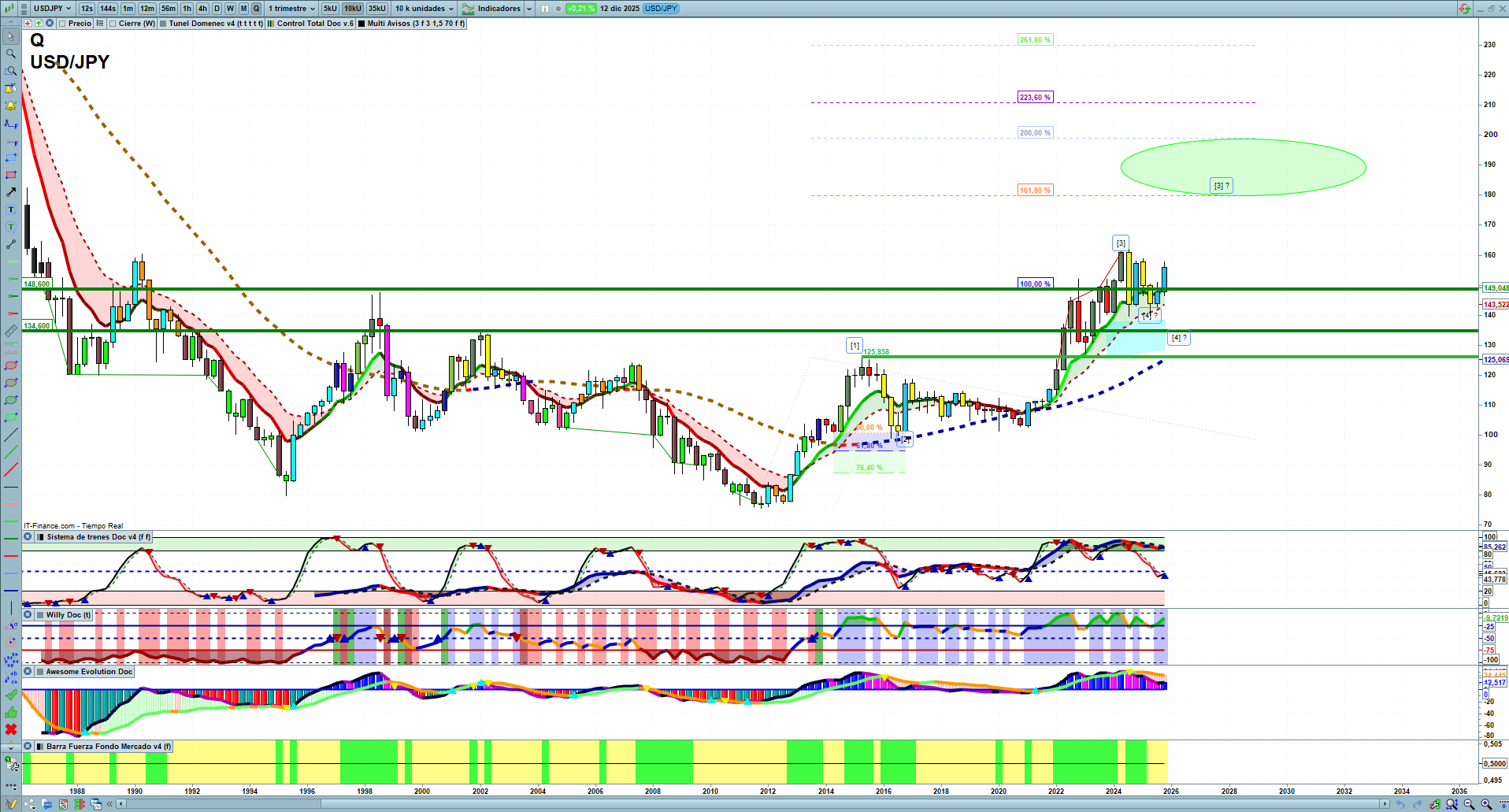Select the M monthly timeframe
Screen dimensions: 1509x812
click(243, 9)
